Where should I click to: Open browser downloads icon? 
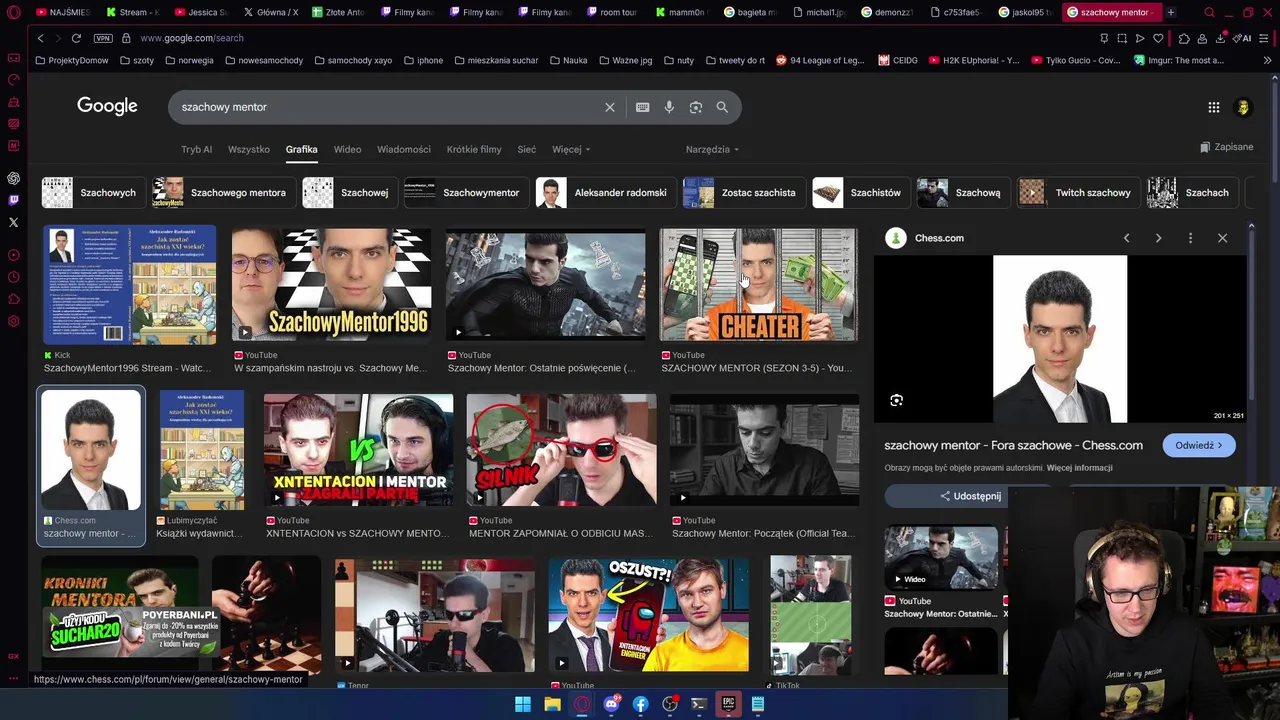[x=1221, y=38]
